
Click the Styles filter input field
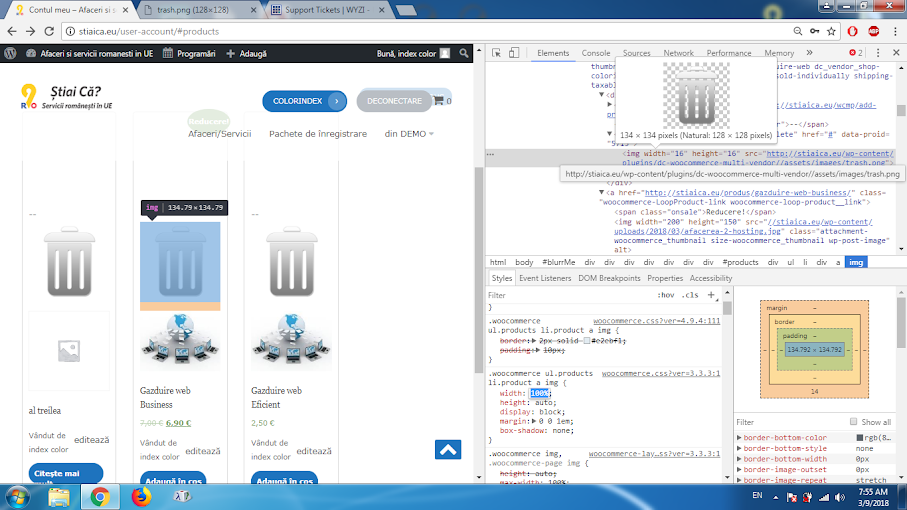[x=570, y=295]
